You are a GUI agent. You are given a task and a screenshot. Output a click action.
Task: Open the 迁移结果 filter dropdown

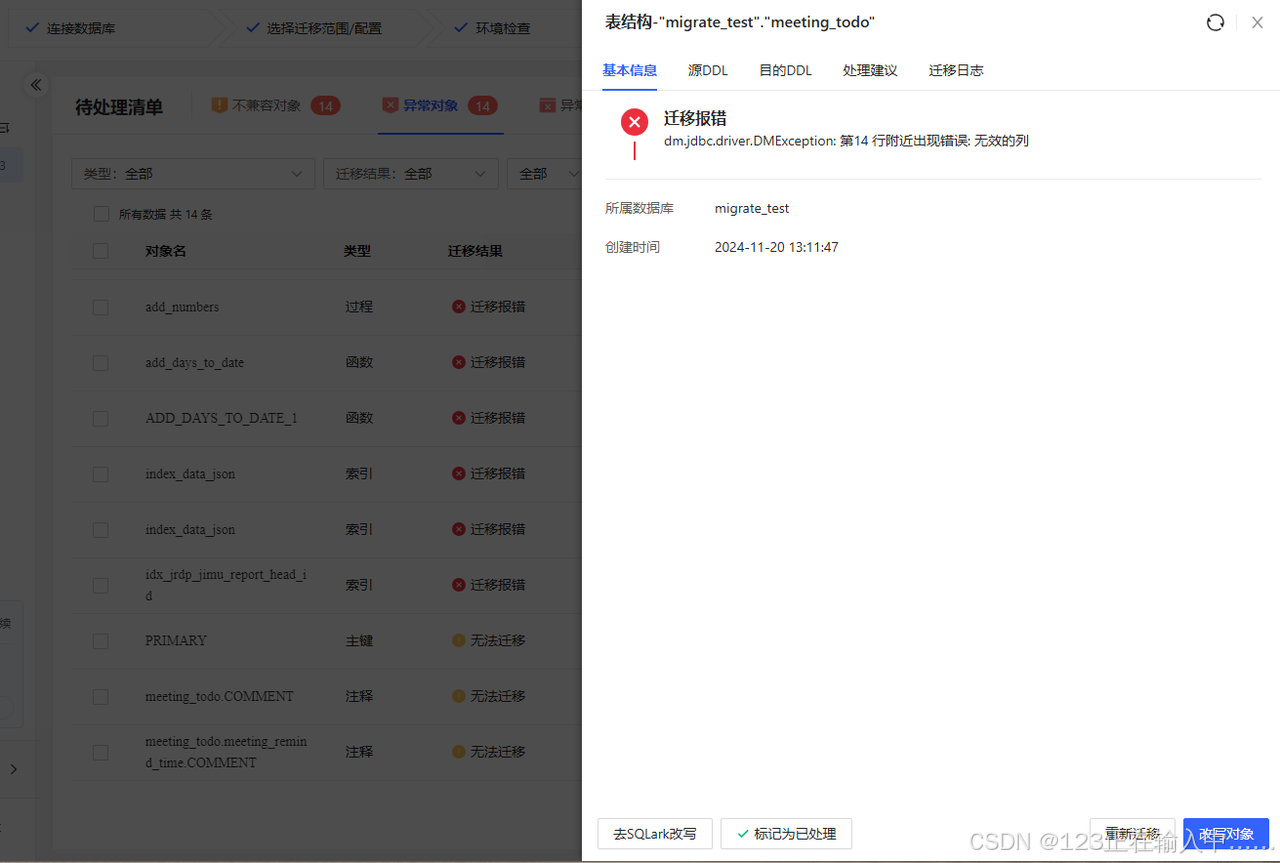[410, 173]
